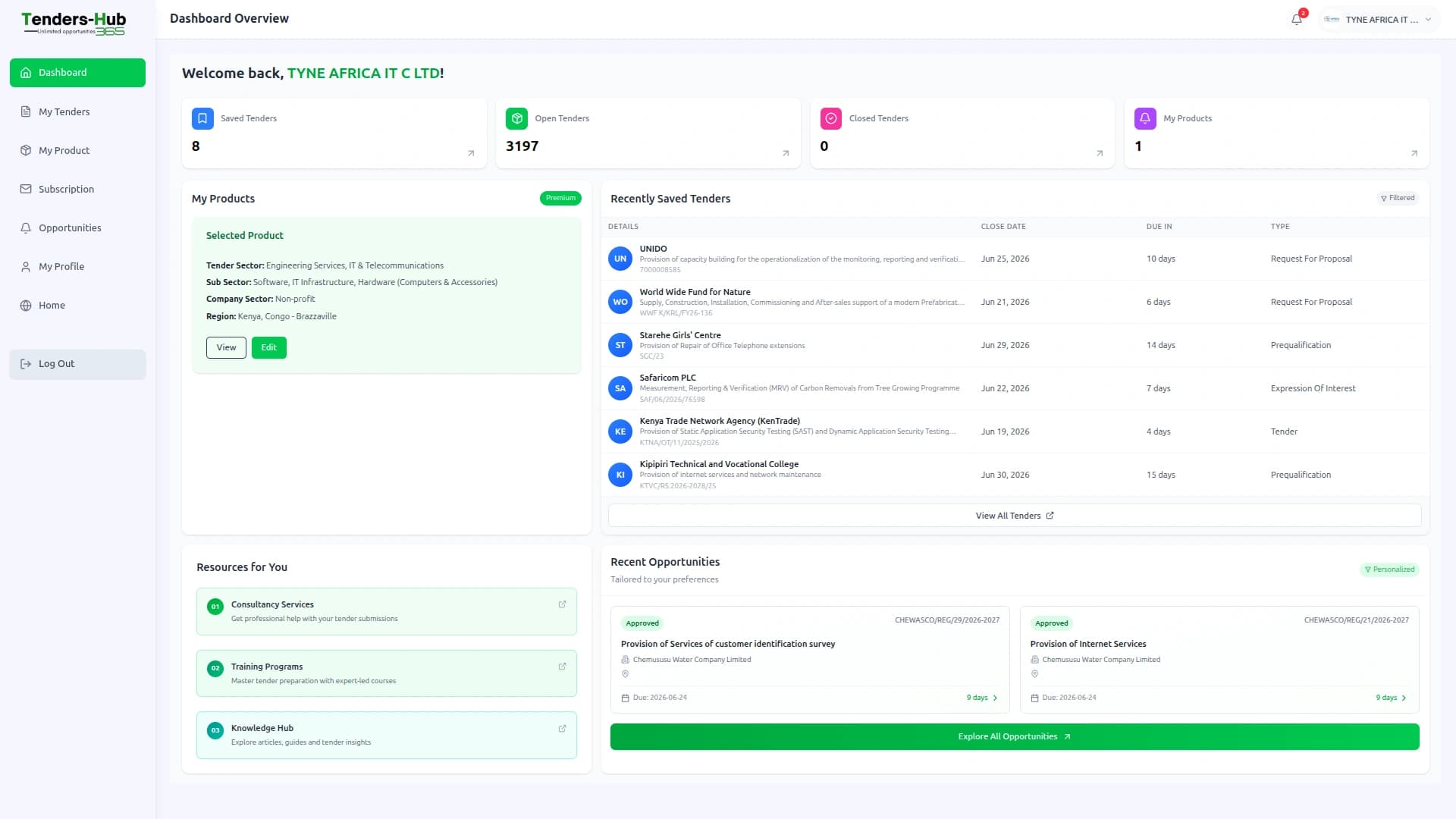Click CHEWASCO/REG/29/2026-2027 reference text
The image size is (1456, 819).
click(947, 620)
